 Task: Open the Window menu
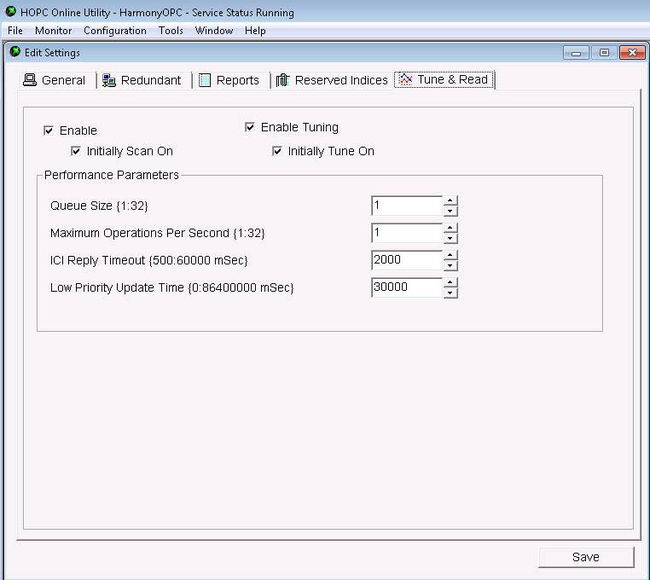(214, 31)
